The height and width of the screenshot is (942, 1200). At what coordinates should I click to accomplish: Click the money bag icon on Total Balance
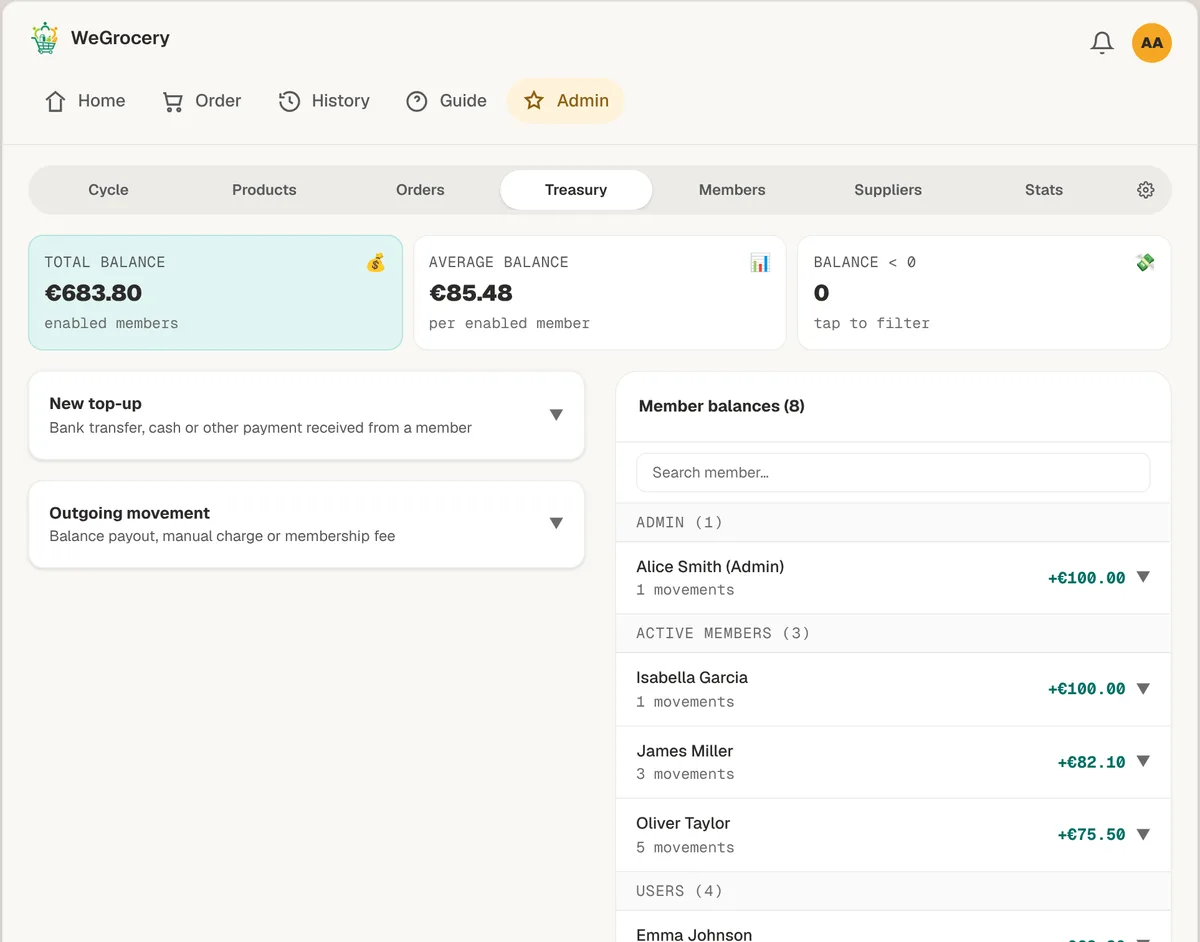[375, 263]
